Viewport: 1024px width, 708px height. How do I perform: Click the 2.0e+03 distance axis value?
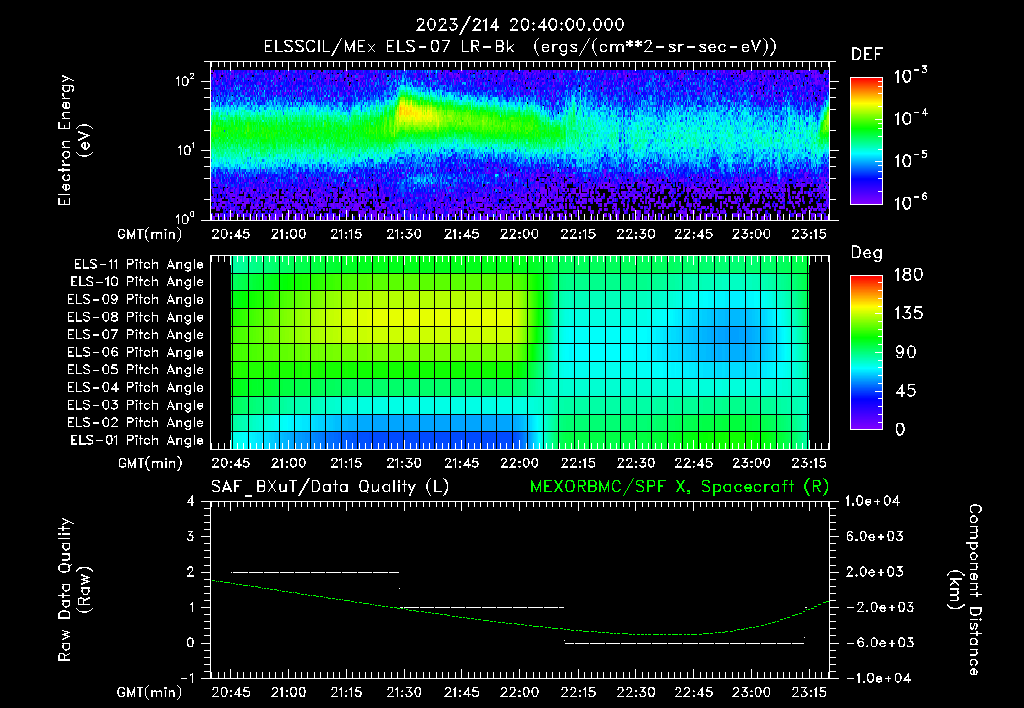pos(875,571)
